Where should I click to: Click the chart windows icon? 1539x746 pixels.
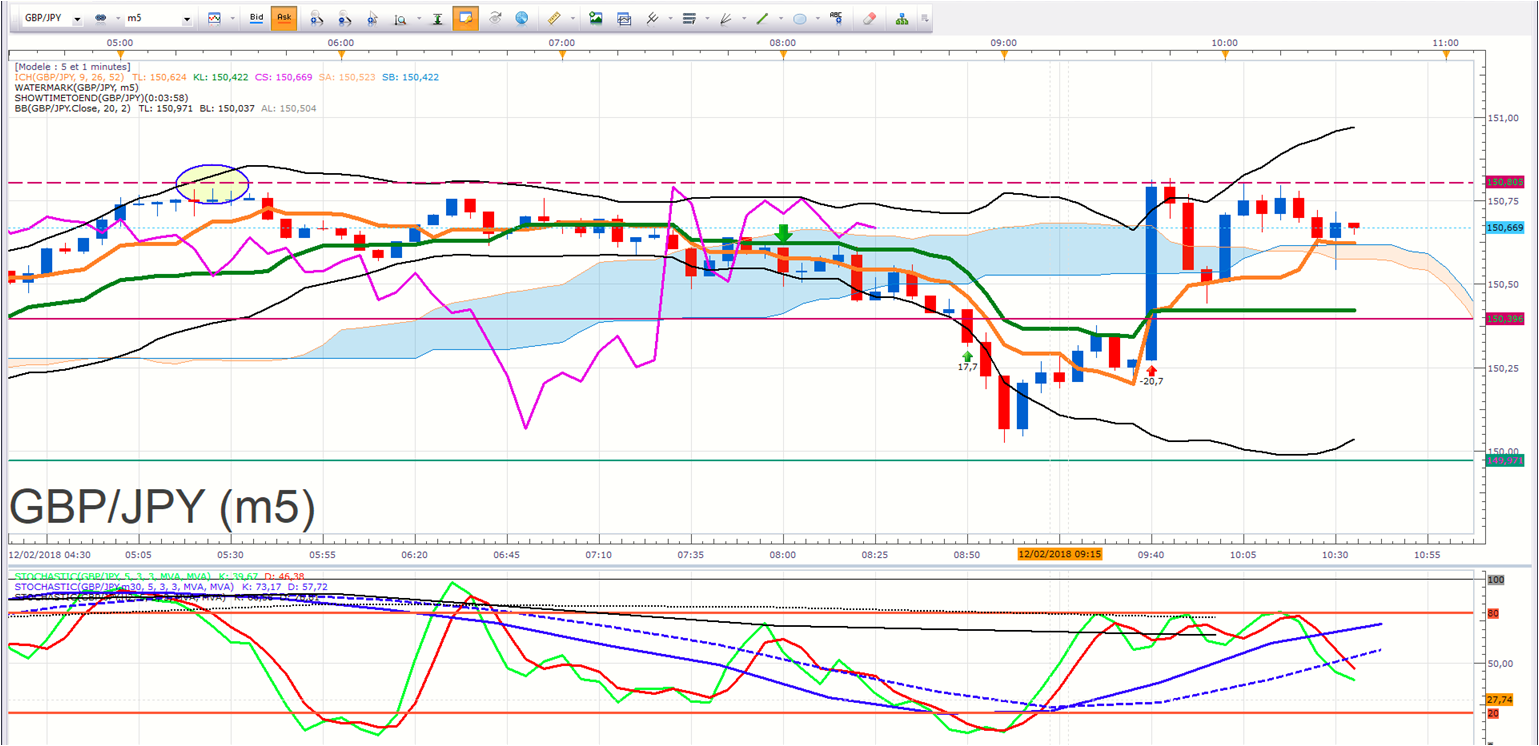pos(624,18)
